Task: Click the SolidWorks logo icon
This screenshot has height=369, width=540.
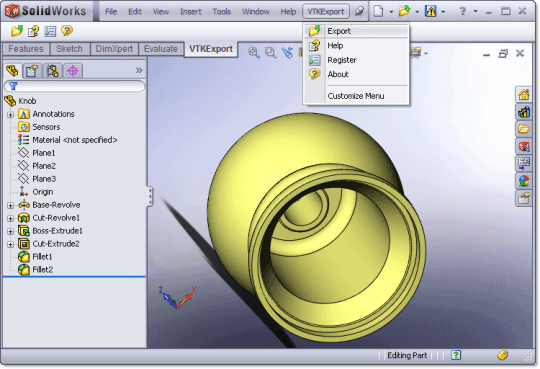Action: (12, 11)
